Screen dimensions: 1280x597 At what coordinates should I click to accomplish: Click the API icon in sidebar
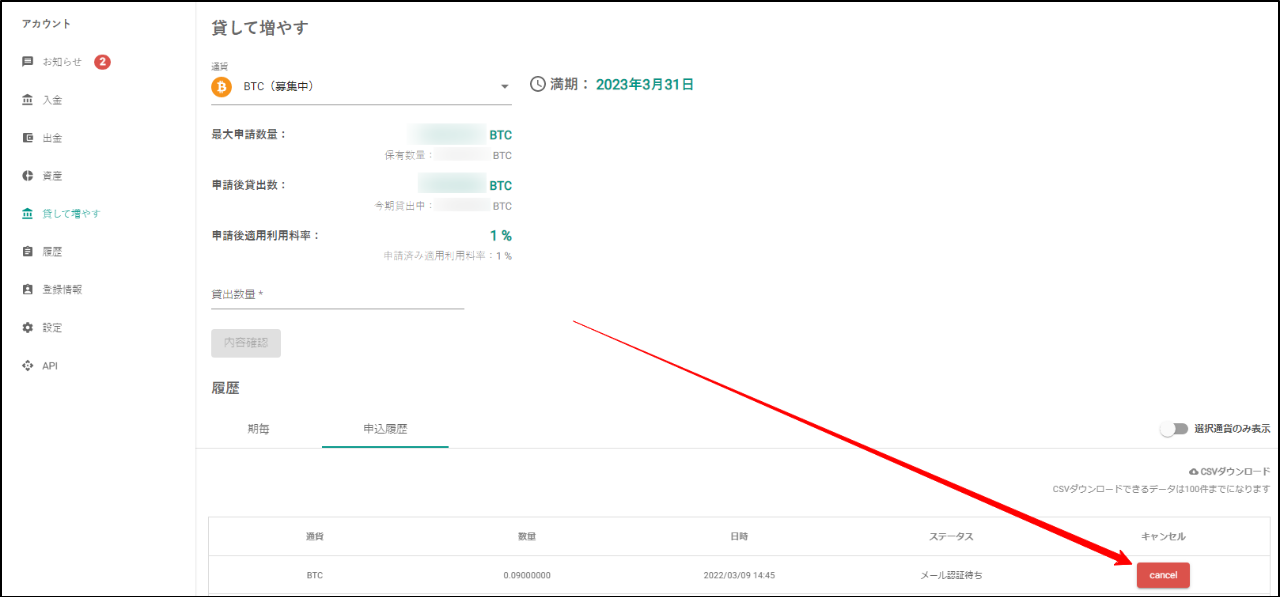[28, 366]
